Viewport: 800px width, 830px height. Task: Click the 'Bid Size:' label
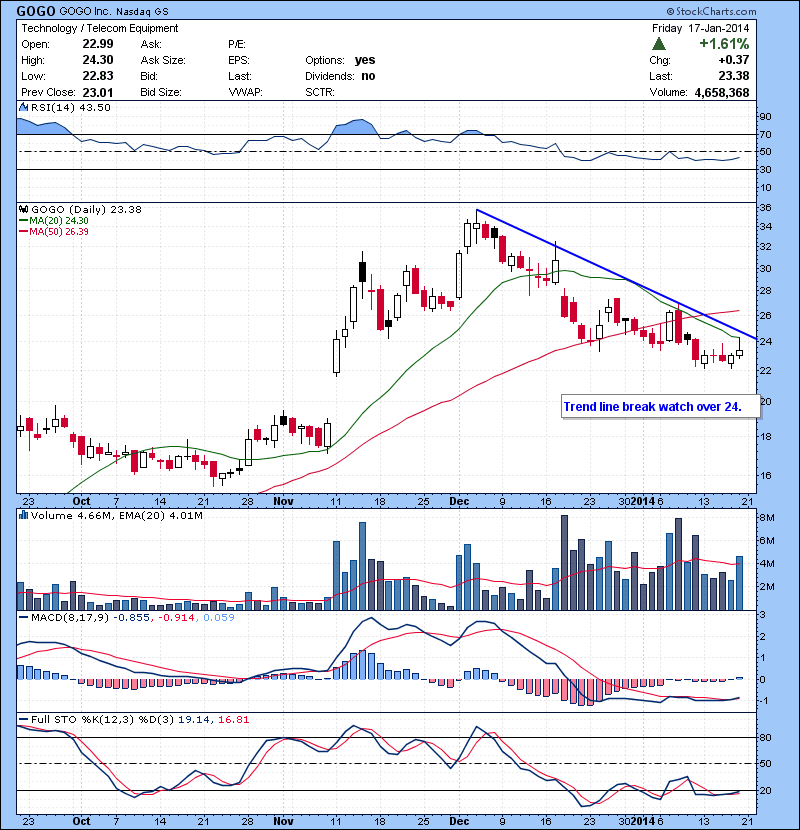(x=161, y=93)
